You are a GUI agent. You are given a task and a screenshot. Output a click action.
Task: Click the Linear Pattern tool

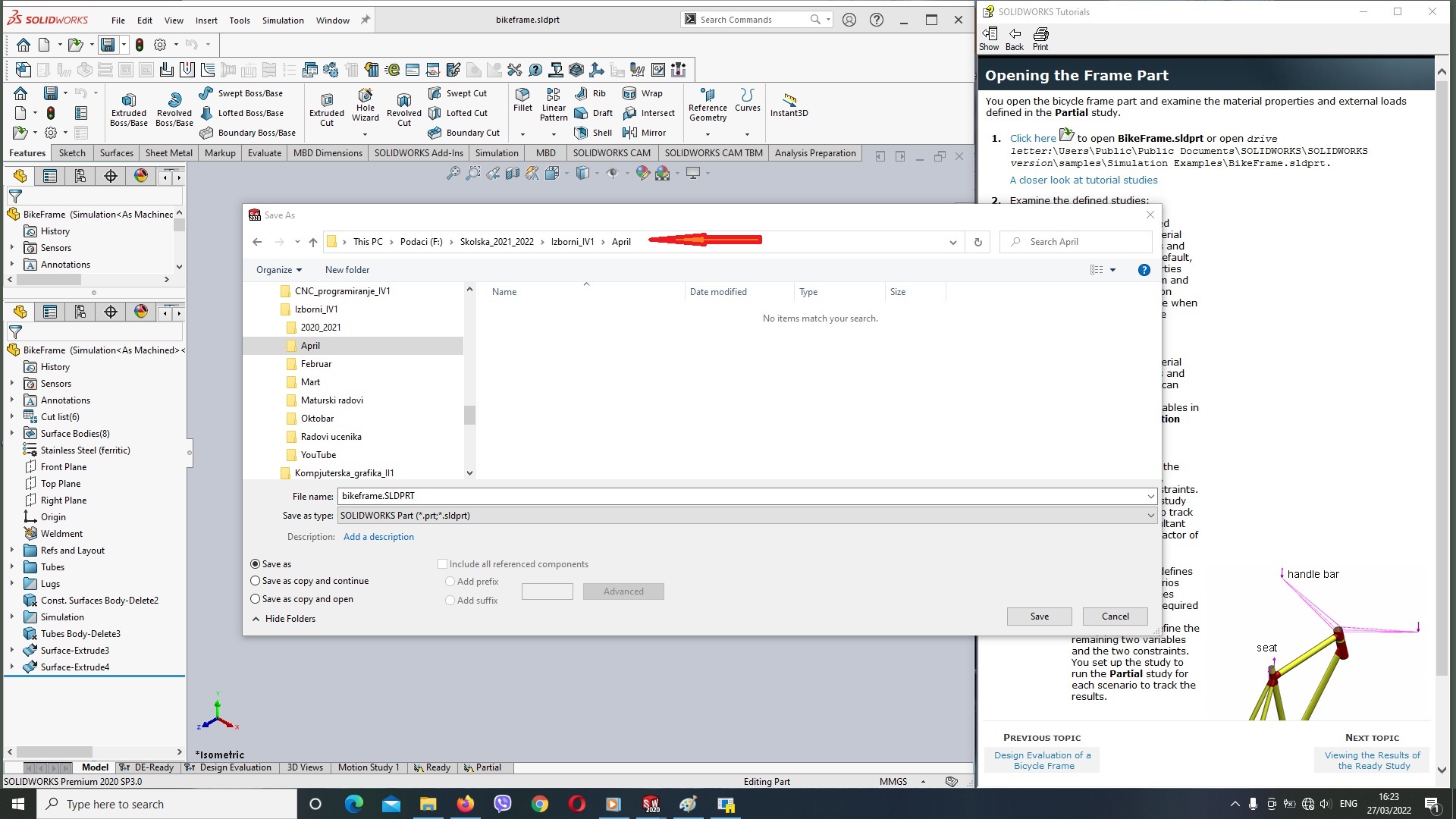pyautogui.click(x=554, y=105)
